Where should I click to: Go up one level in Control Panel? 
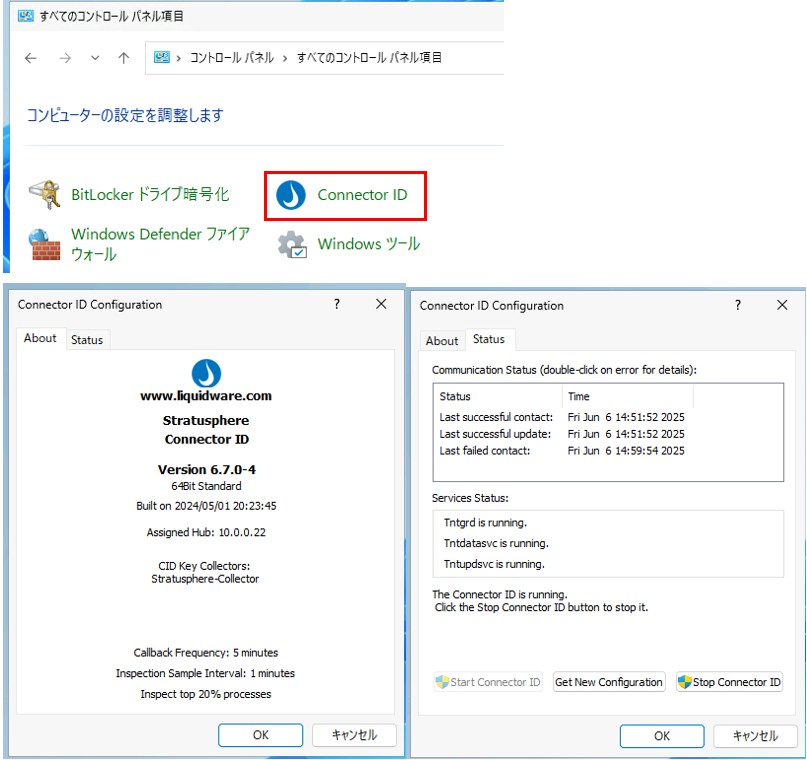(124, 58)
